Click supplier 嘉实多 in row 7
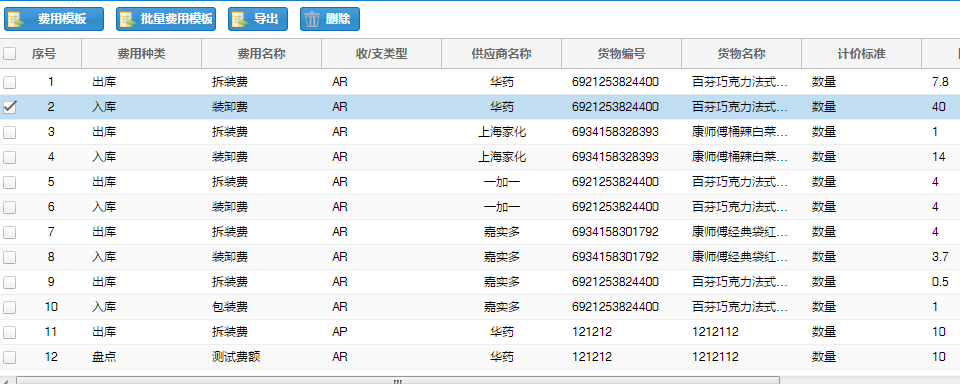This screenshot has width=960, height=384. [x=501, y=232]
